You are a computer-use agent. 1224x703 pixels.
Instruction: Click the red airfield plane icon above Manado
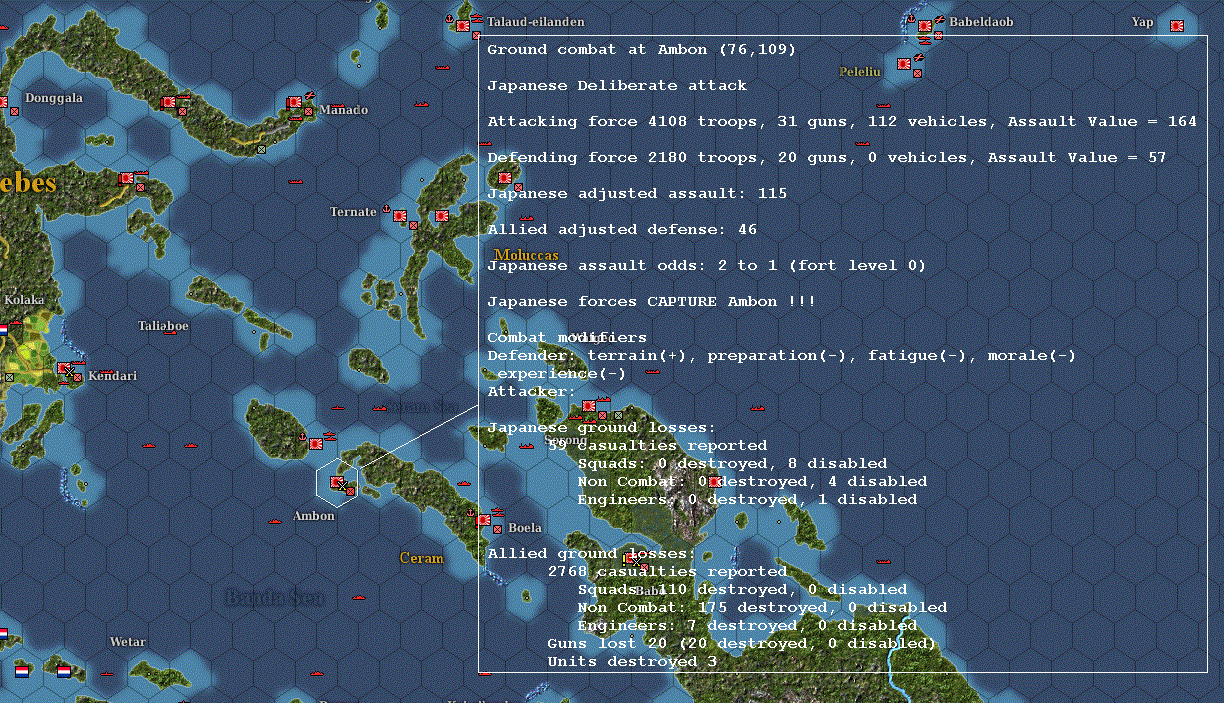(310, 97)
